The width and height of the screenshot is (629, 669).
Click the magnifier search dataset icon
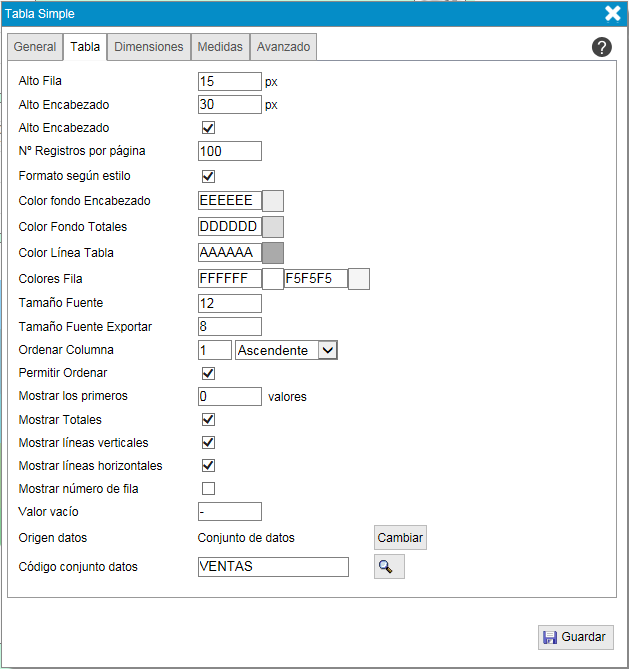pos(389,567)
